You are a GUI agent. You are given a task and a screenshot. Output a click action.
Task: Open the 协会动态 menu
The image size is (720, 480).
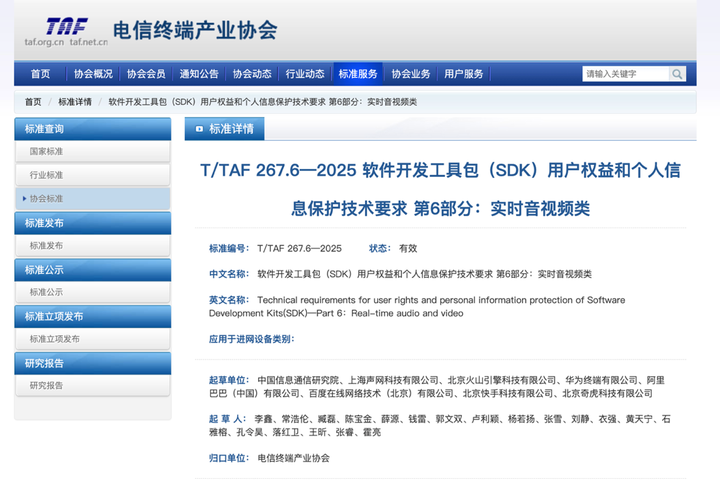252,74
